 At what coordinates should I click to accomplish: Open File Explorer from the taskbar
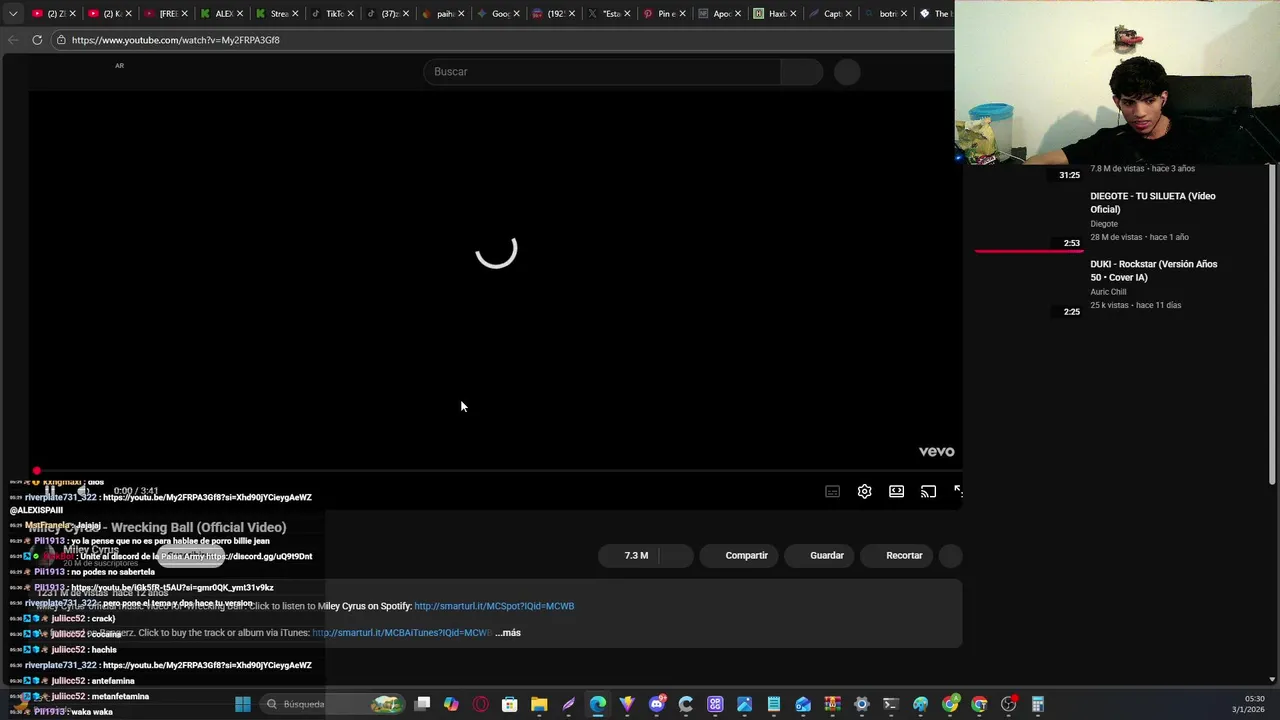(x=539, y=704)
